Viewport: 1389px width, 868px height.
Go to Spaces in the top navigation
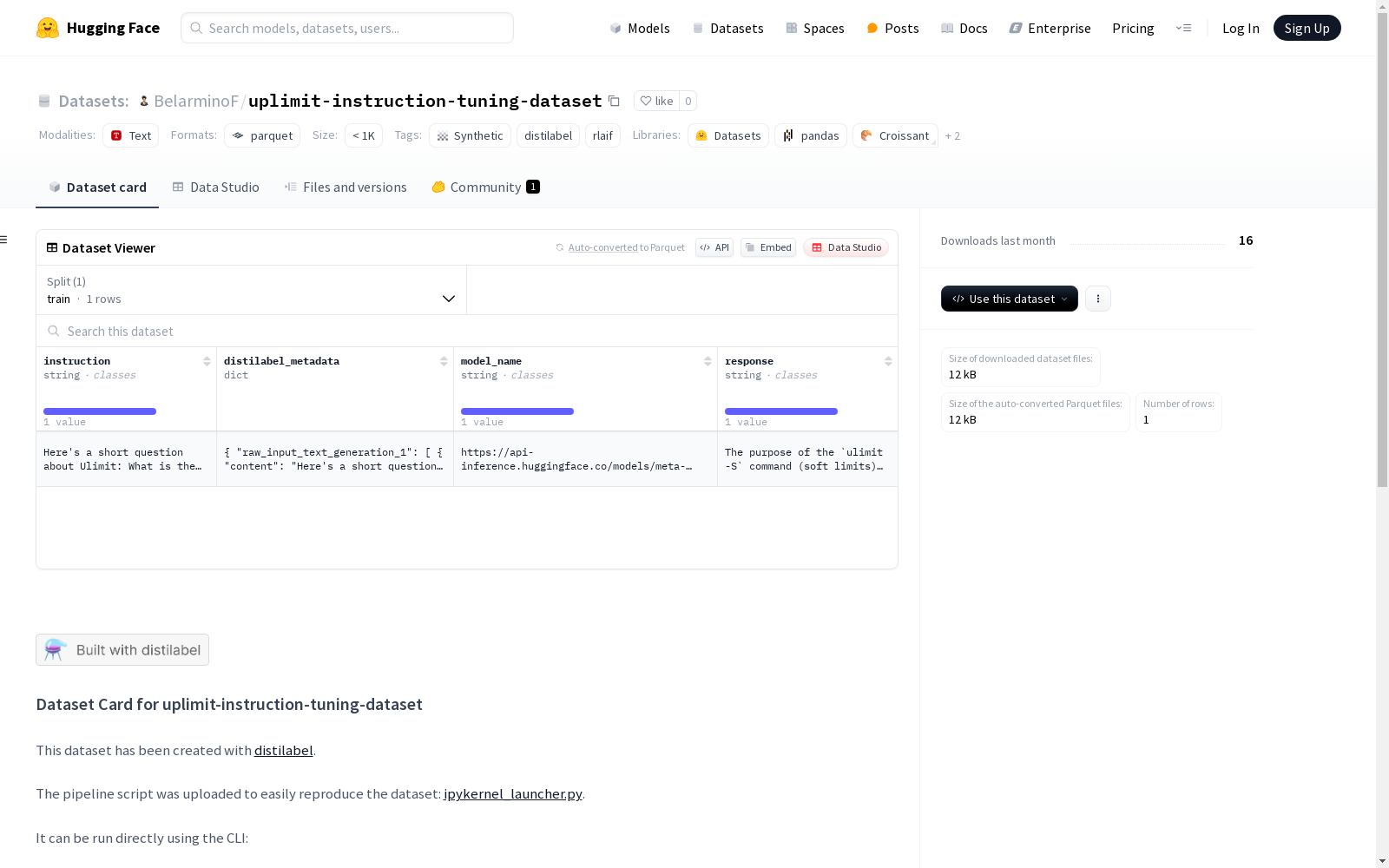pos(815,28)
